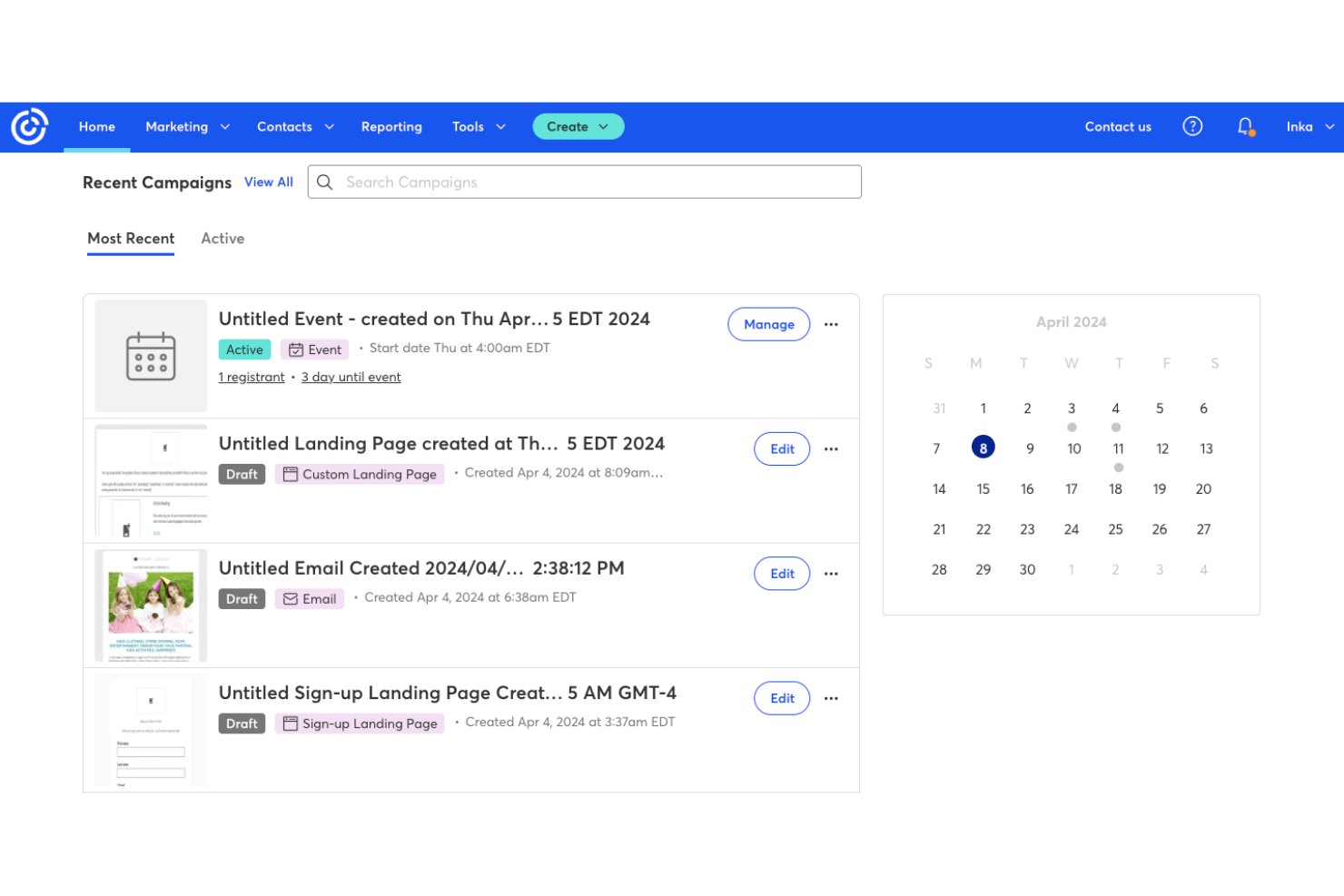Expand the Tools menu chevron
This screenshot has height=896, width=1344.
500,126
